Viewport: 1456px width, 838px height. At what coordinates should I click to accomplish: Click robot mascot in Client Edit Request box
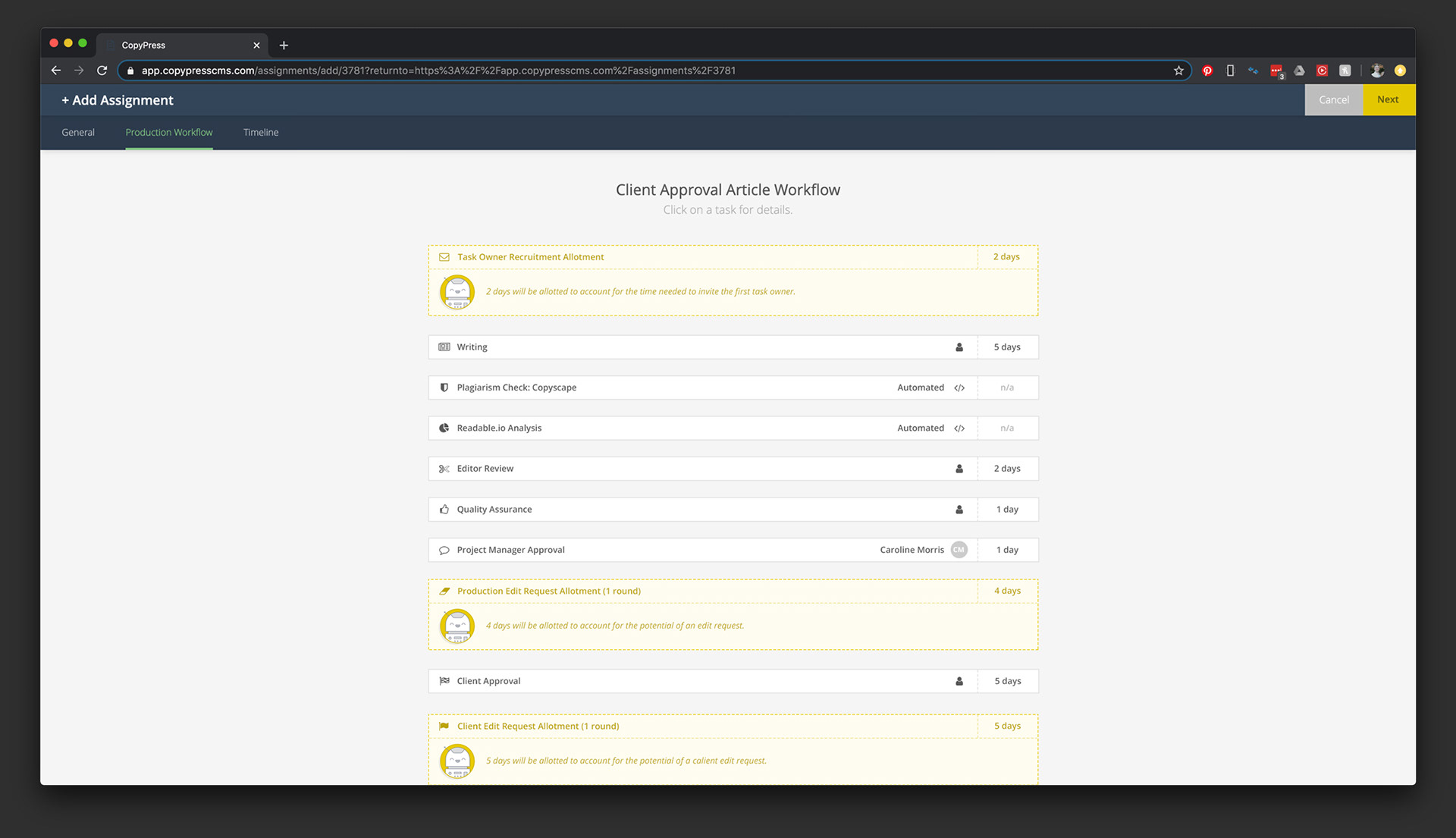(x=457, y=761)
